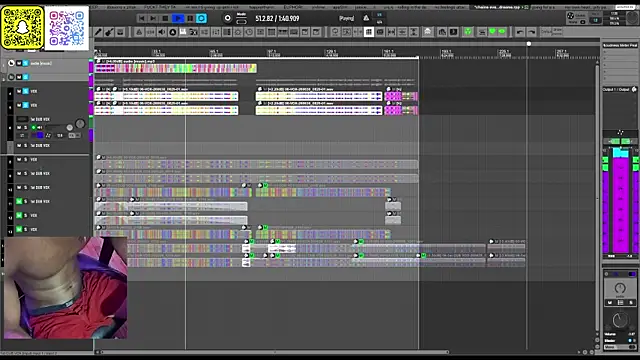Click the Snapchat QR code thumbnail
640x360 pixels.
coord(22,28)
